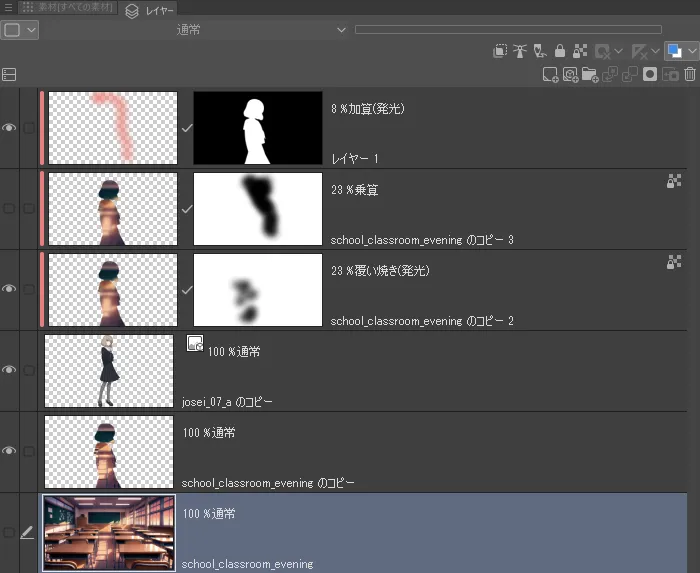Click the Merge with Layer Below icon
The width and height of the screenshot is (700, 573).
pos(629,75)
